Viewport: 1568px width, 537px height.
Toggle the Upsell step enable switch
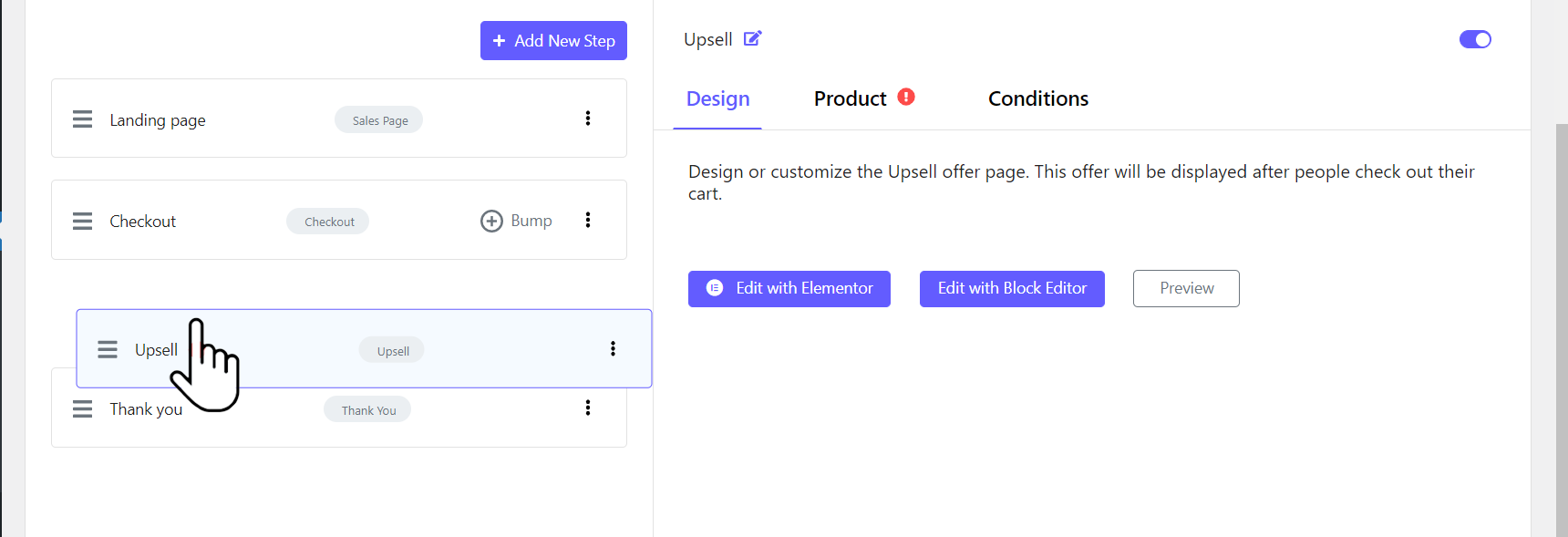click(1475, 39)
